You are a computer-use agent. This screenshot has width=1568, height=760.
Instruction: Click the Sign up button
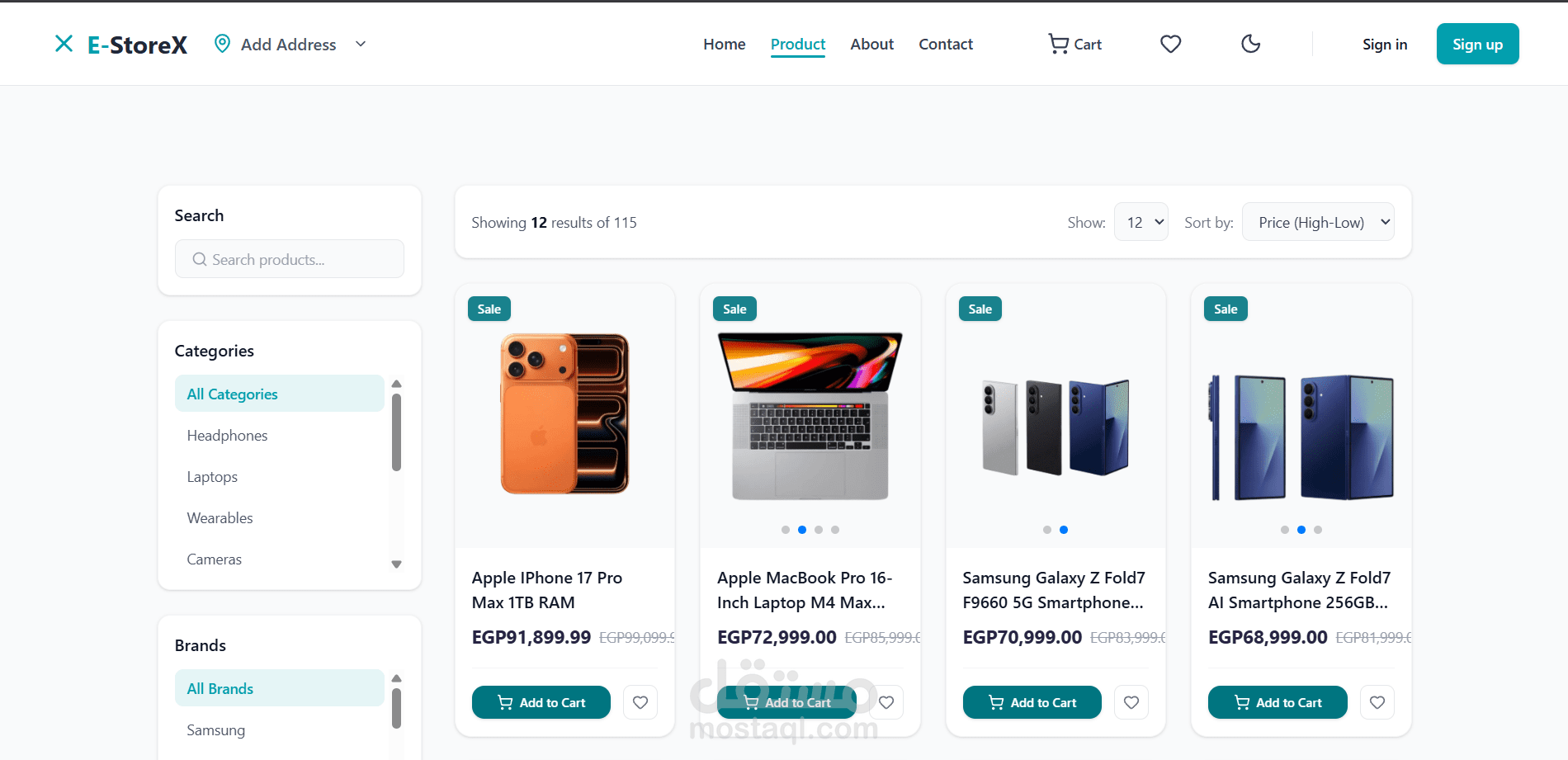1477,45
